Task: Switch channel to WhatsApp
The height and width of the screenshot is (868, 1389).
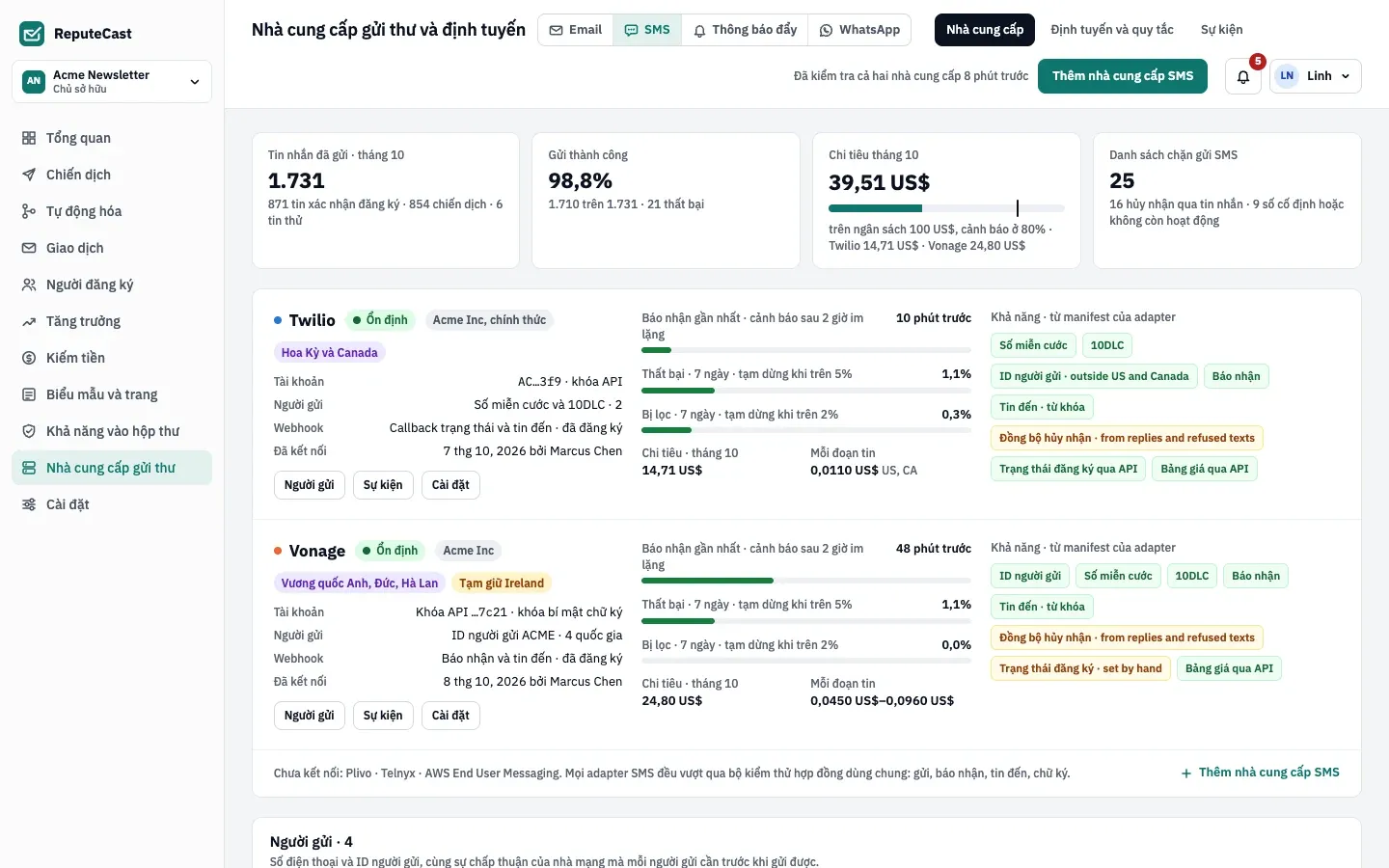Action: tap(859, 30)
